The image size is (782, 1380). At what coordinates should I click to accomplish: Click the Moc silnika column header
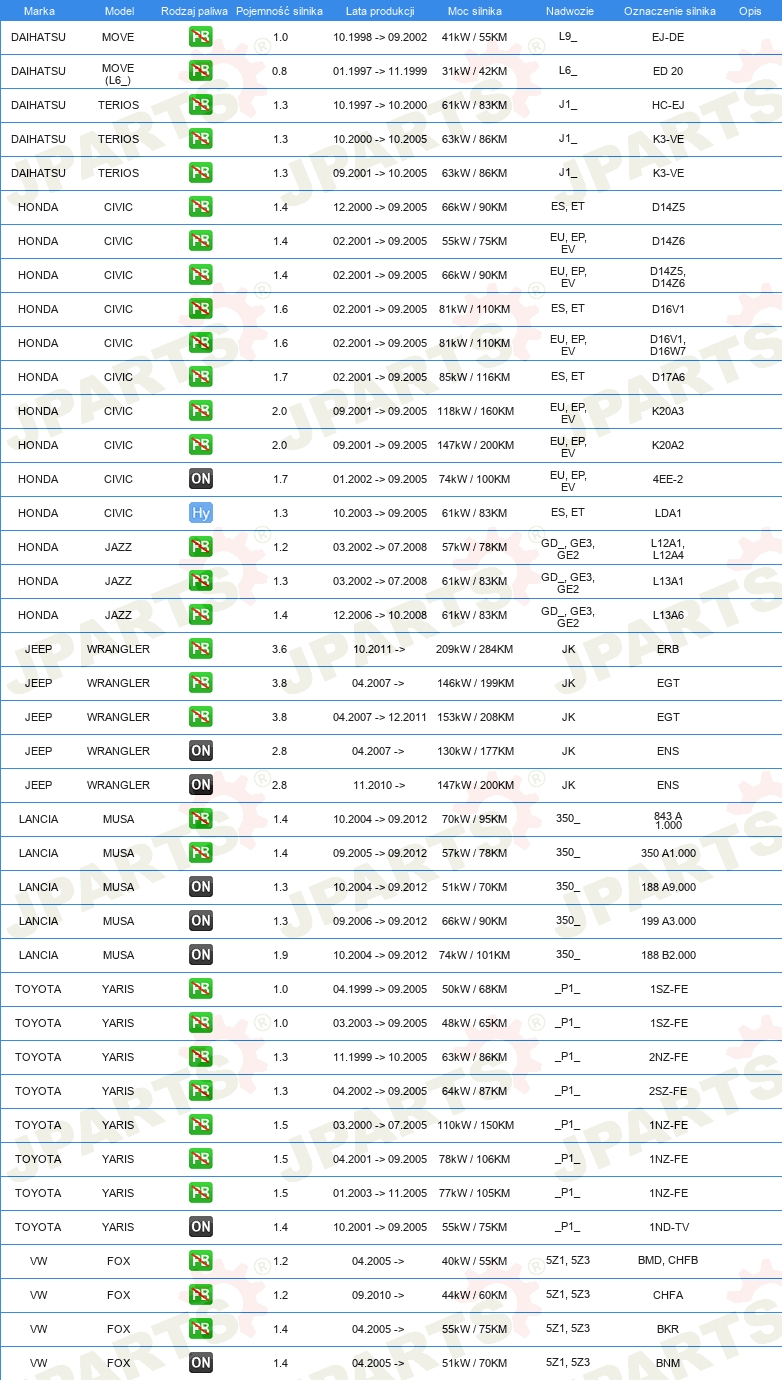(x=475, y=11)
